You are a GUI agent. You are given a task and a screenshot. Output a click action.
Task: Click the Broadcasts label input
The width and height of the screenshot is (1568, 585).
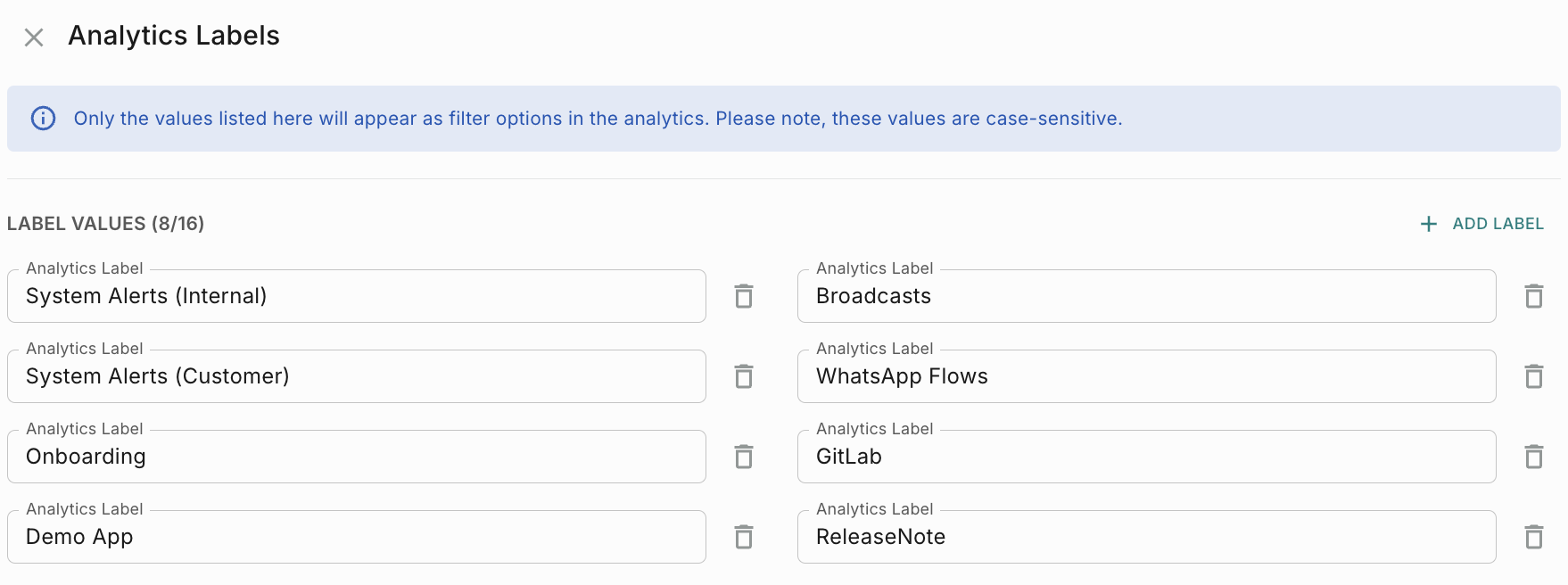[1146, 296]
